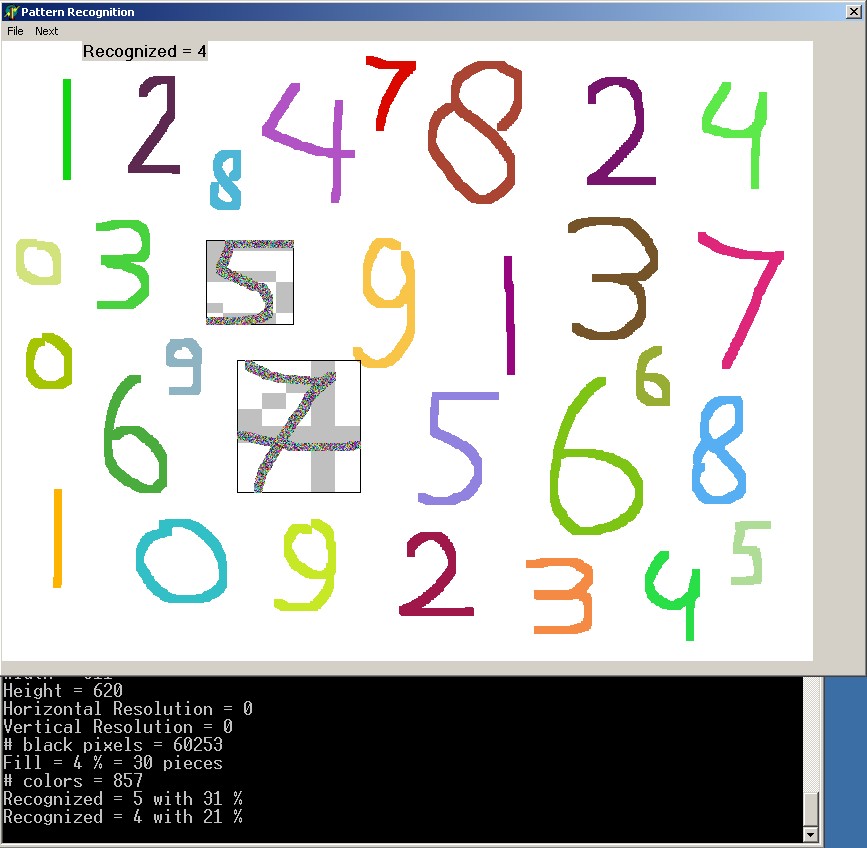This screenshot has height=848, width=867.
Task: Click the Next menu item
Action: (x=47, y=31)
